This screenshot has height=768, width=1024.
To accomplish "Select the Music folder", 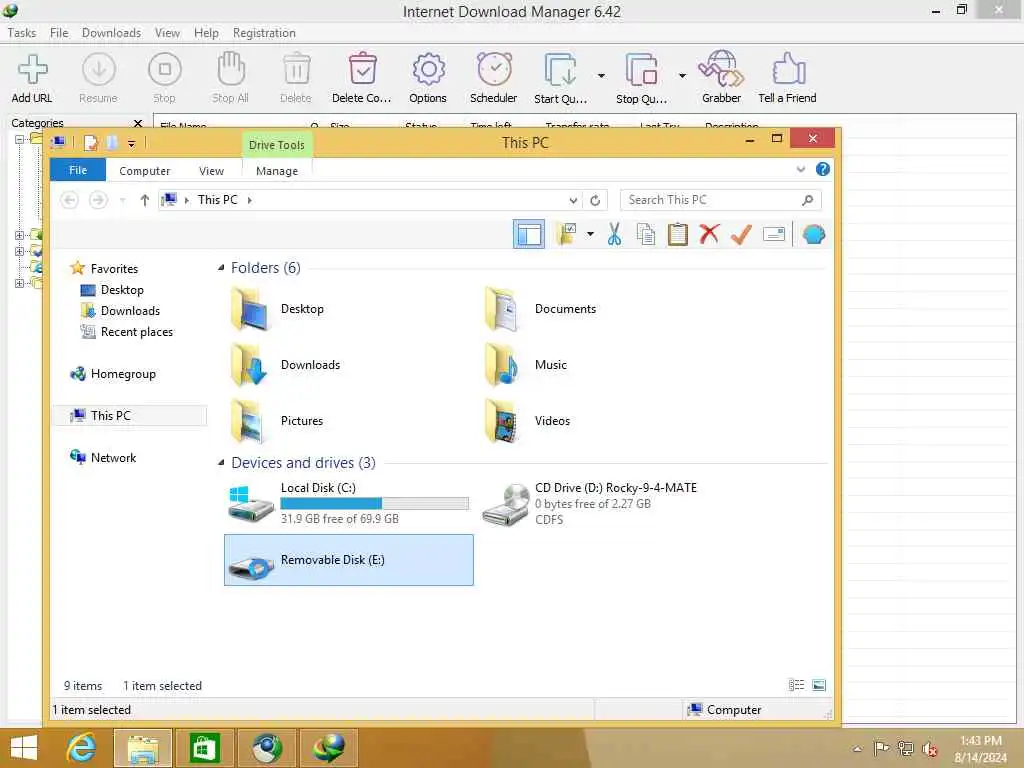I will (551, 364).
